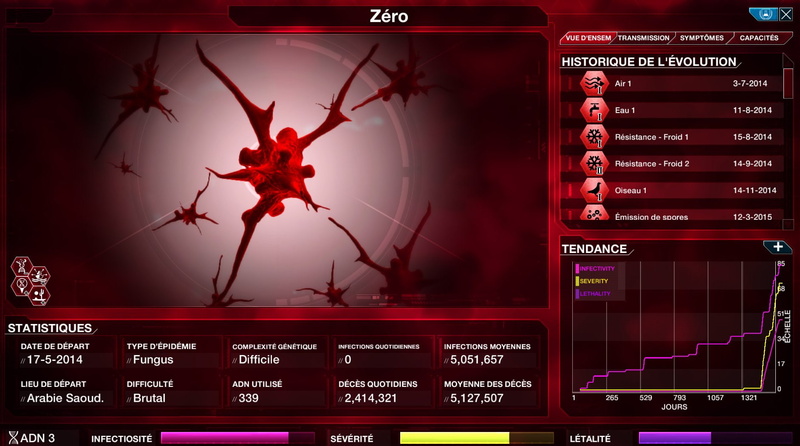800x446 pixels.
Task: Click the ADN utilisé value 339
Action: pos(248,398)
